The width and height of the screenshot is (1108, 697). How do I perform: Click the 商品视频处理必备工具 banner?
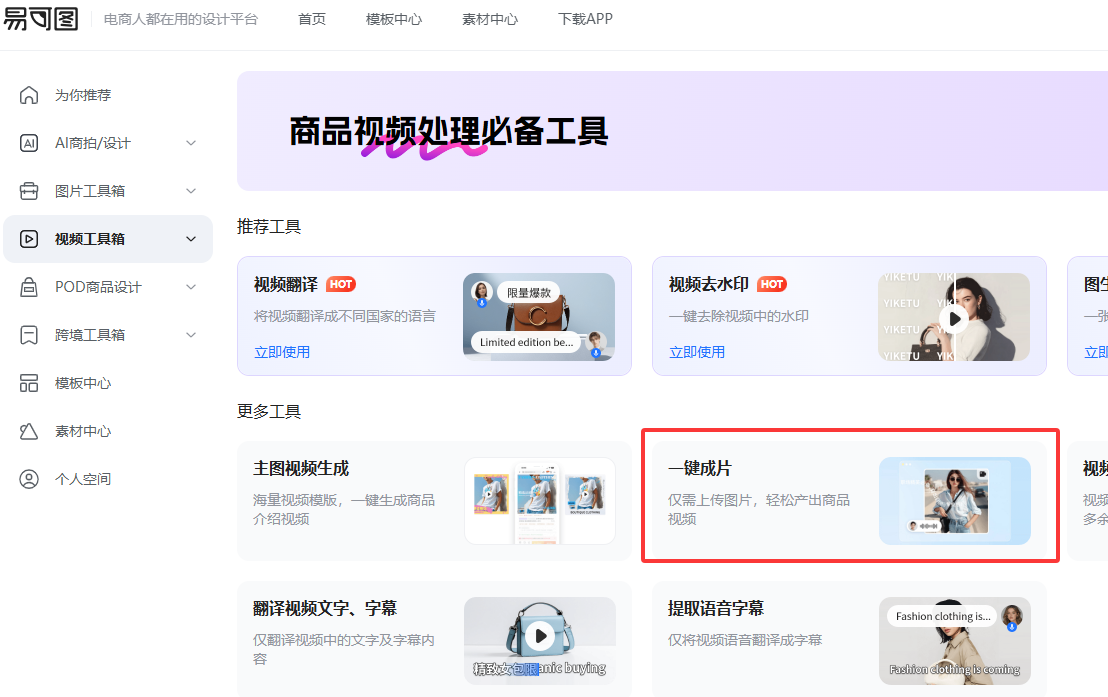672,131
